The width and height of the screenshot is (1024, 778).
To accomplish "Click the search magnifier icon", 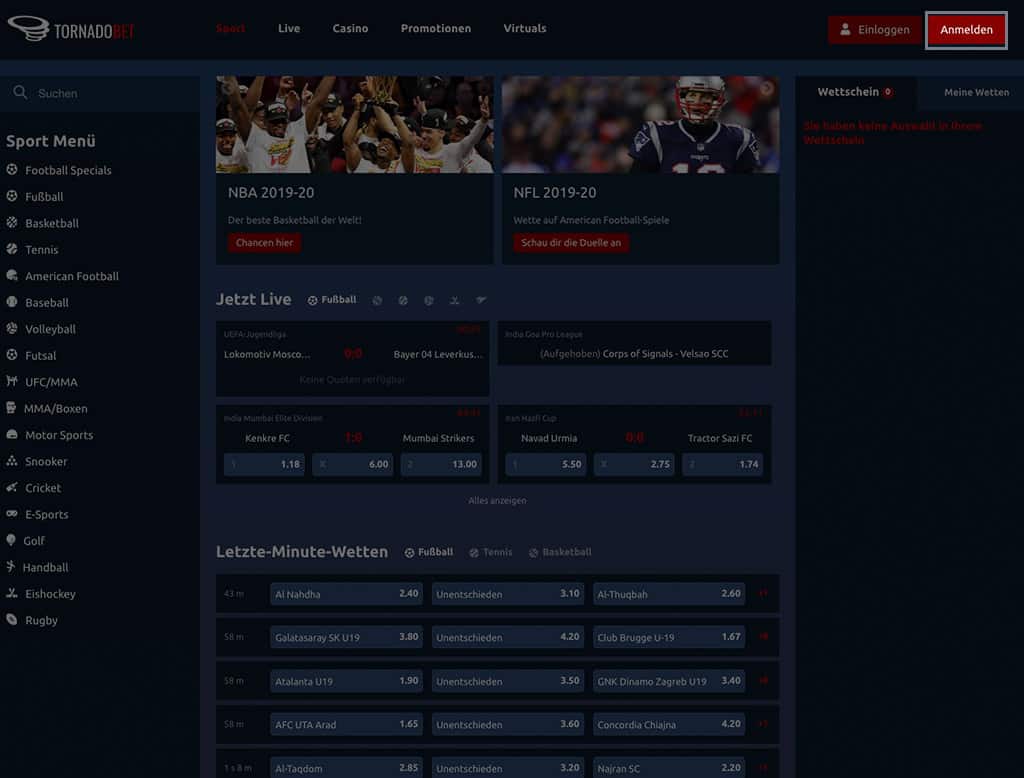I will pos(20,93).
